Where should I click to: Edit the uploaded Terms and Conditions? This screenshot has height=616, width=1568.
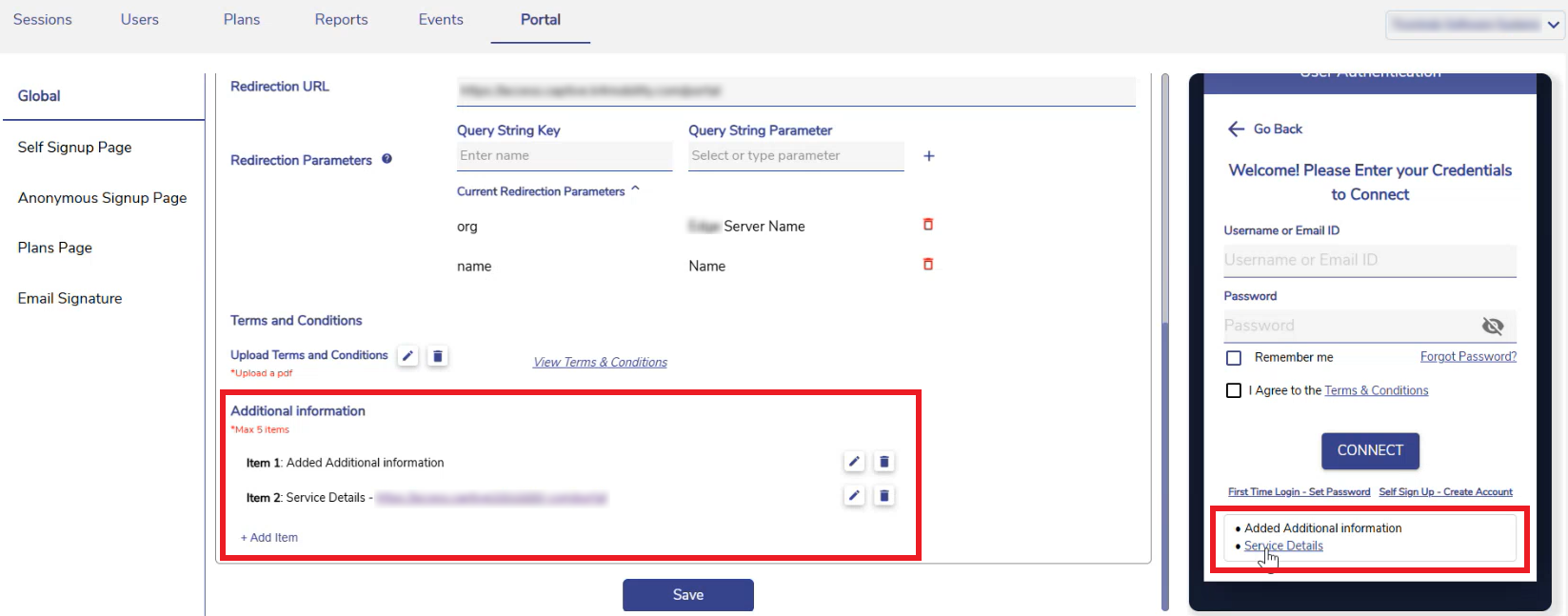(x=407, y=356)
